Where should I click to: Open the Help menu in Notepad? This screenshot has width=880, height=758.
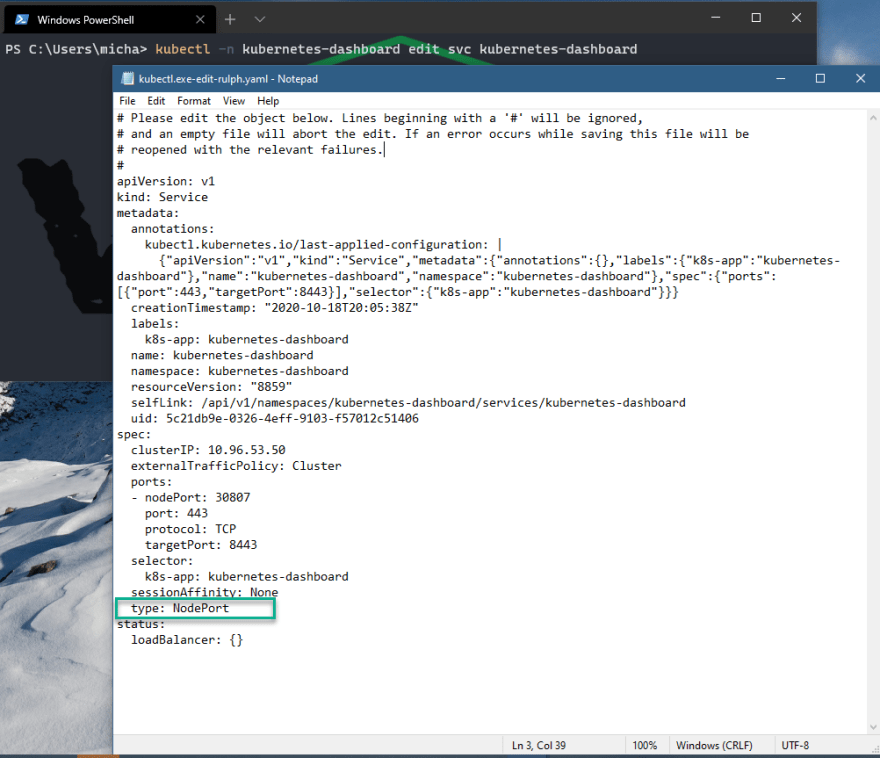268,101
